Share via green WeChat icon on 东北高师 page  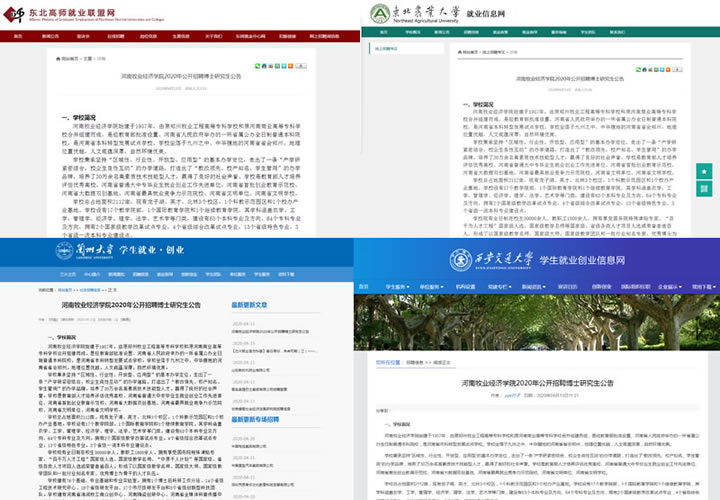pos(258,66)
